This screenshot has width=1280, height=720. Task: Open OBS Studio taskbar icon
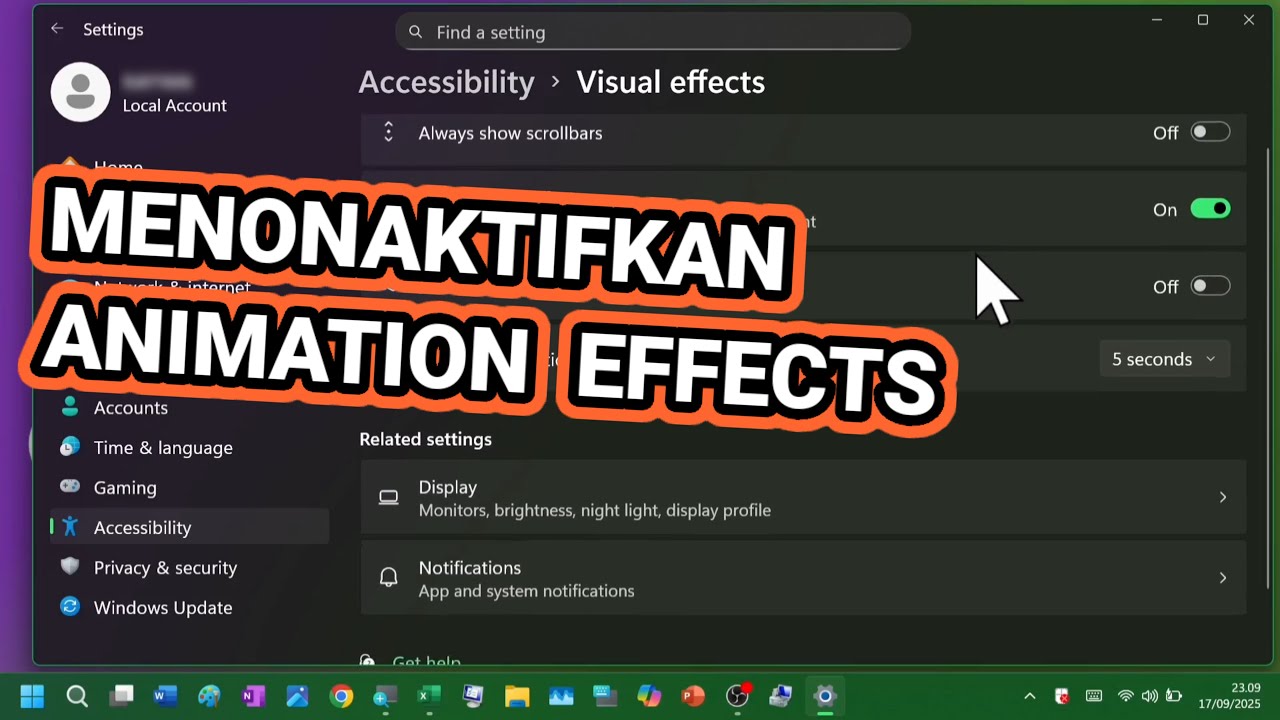click(738, 696)
